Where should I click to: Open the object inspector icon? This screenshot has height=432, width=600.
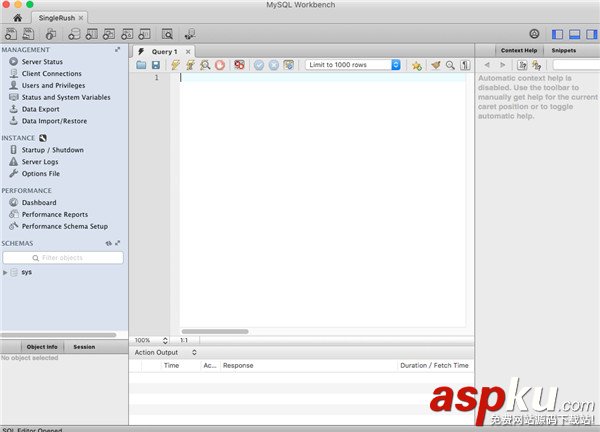[51, 34]
